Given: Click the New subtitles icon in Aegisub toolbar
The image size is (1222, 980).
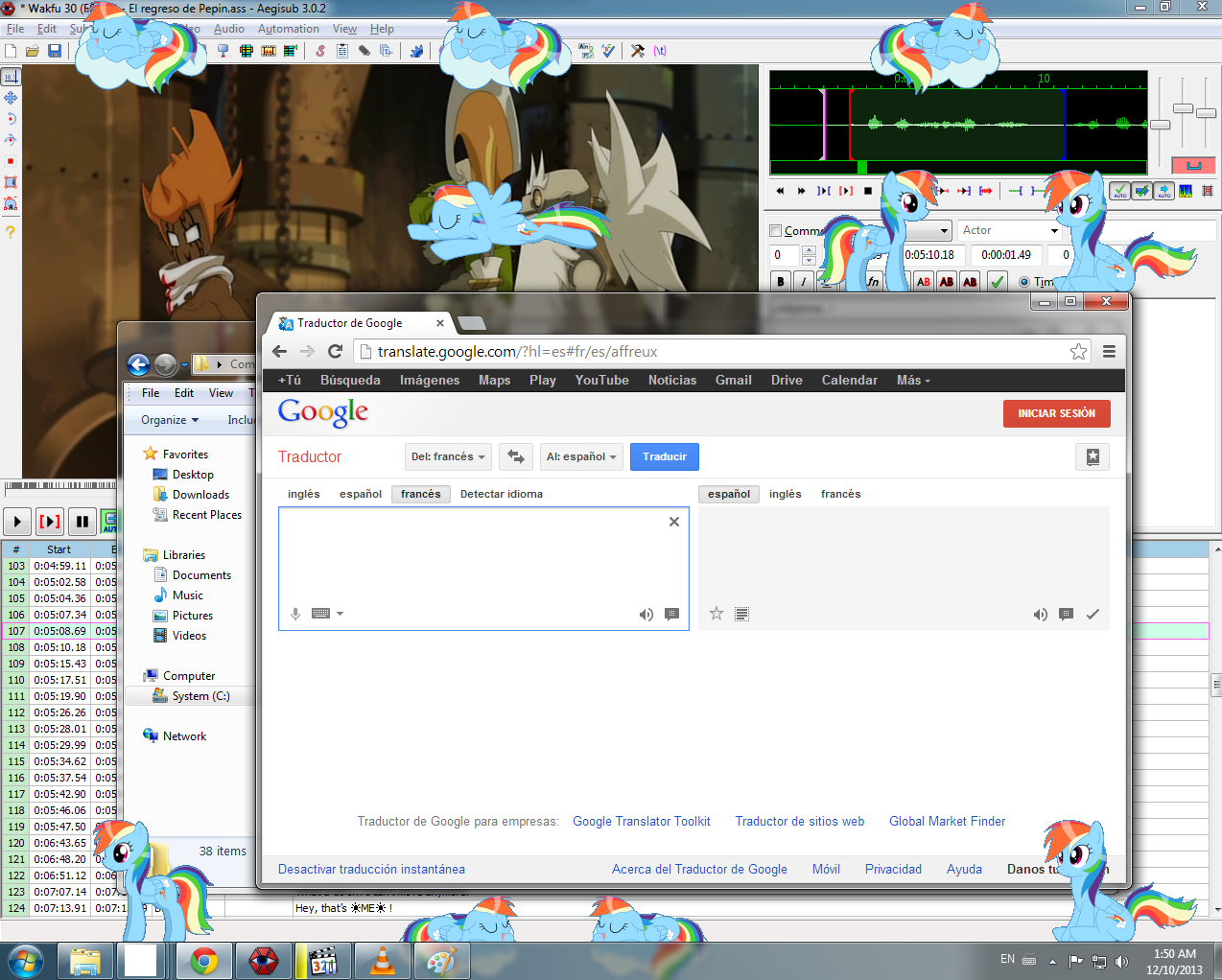Looking at the screenshot, I should pos(11,51).
